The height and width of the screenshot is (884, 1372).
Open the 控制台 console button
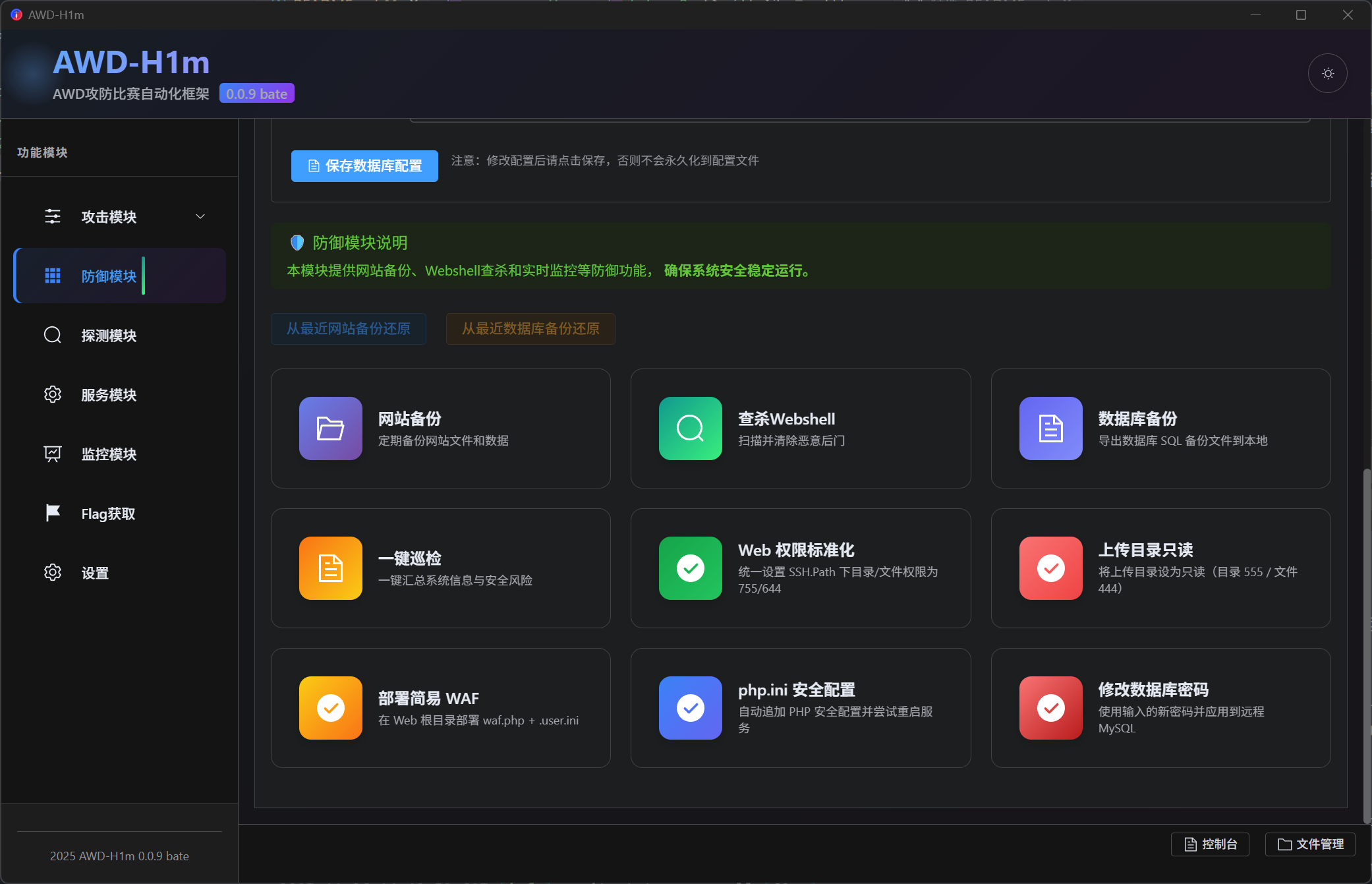[x=1210, y=844]
